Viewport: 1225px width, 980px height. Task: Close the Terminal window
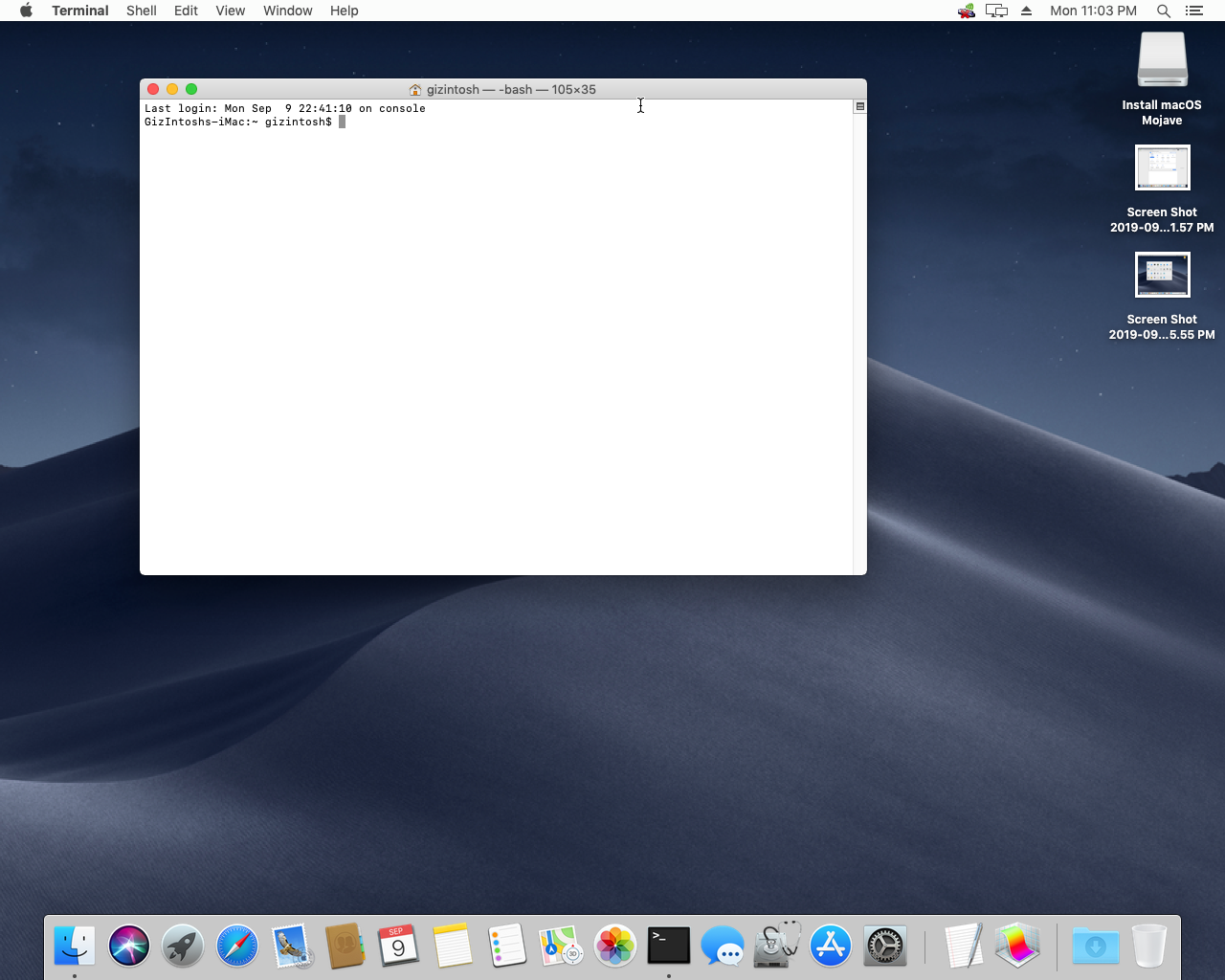click(153, 89)
